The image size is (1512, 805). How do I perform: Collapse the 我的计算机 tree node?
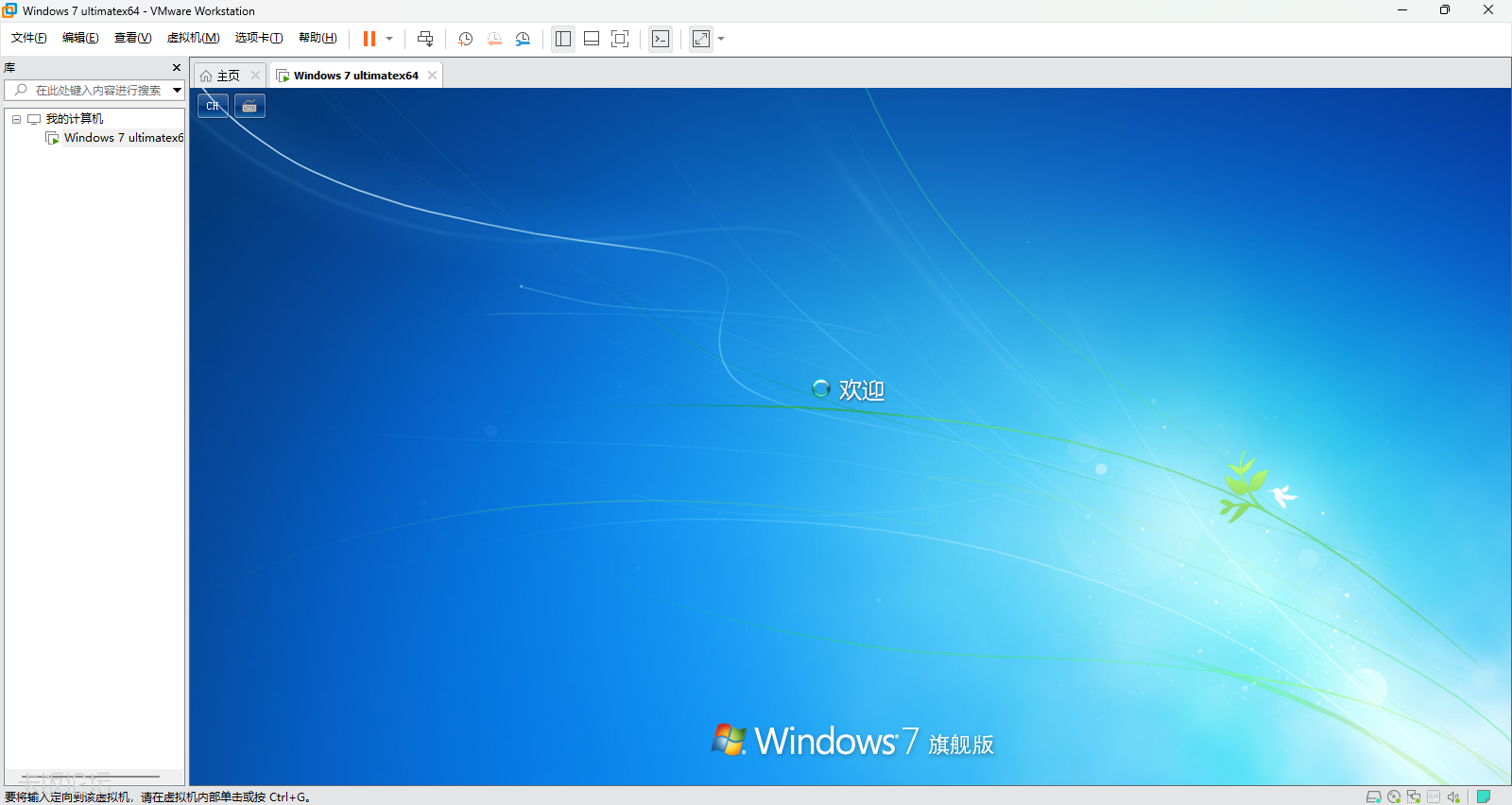[16, 119]
